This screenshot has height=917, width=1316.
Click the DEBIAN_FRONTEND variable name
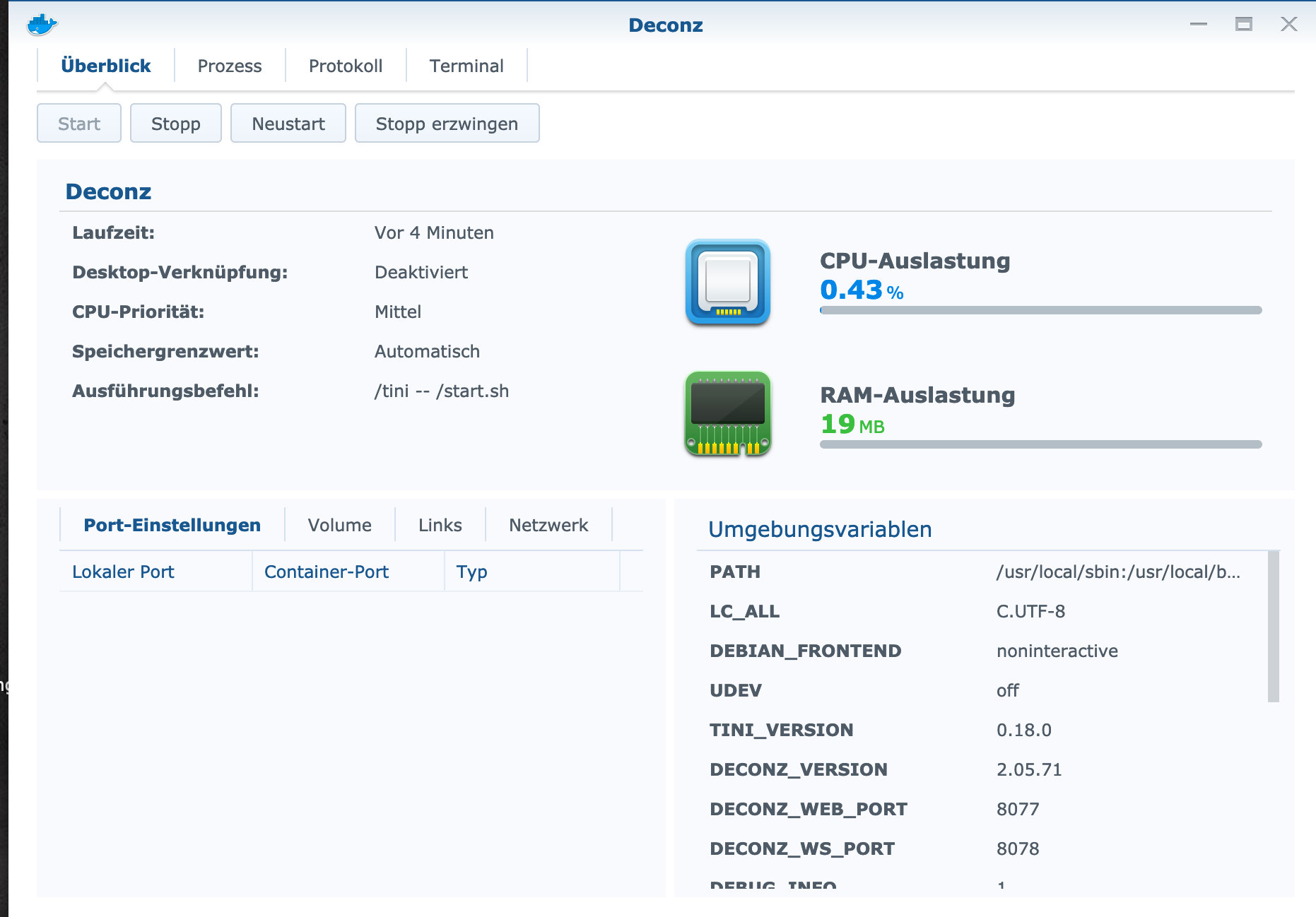[x=805, y=651]
